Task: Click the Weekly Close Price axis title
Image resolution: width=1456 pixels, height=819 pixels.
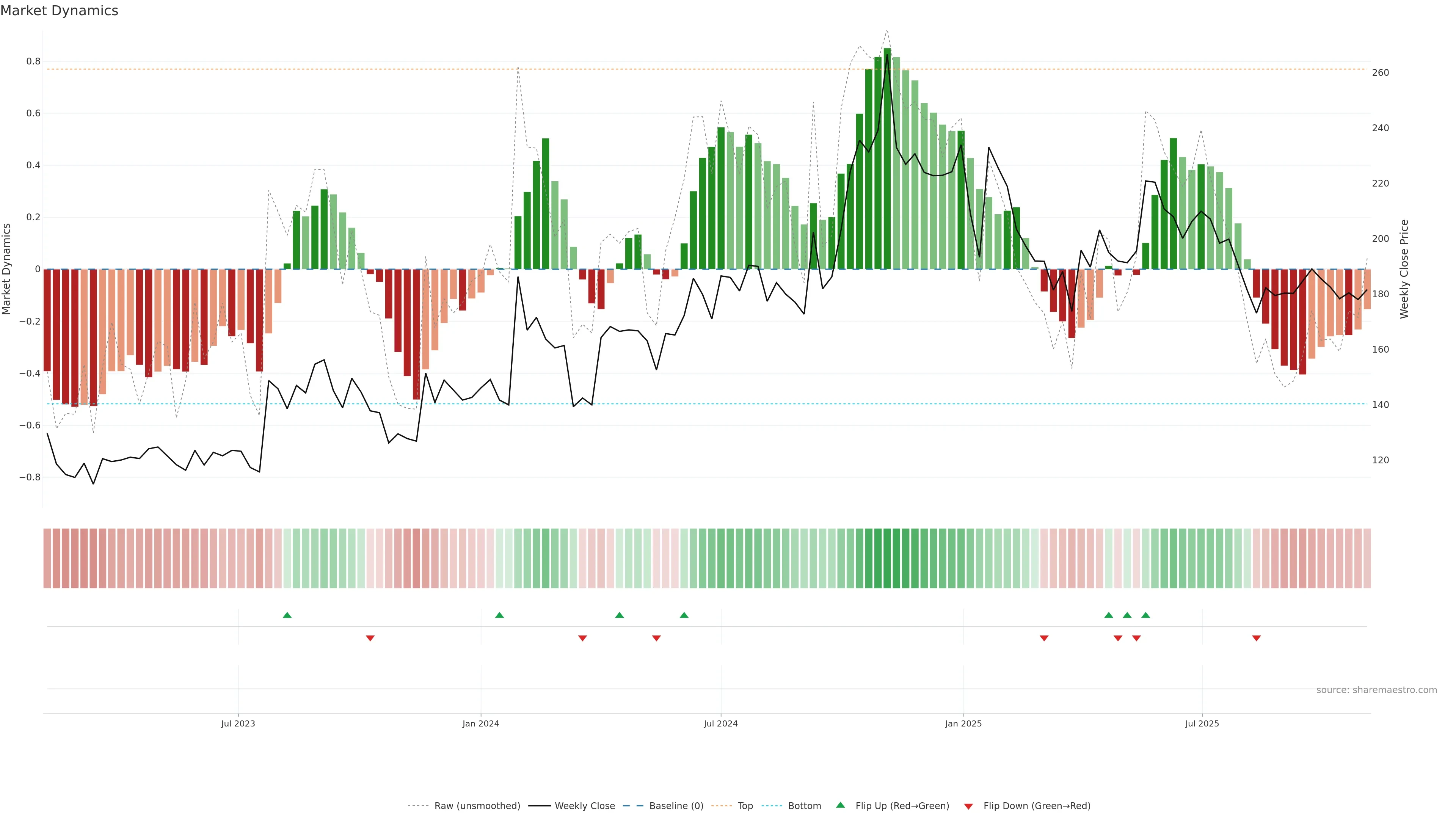Action: (x=1404, y=269)
